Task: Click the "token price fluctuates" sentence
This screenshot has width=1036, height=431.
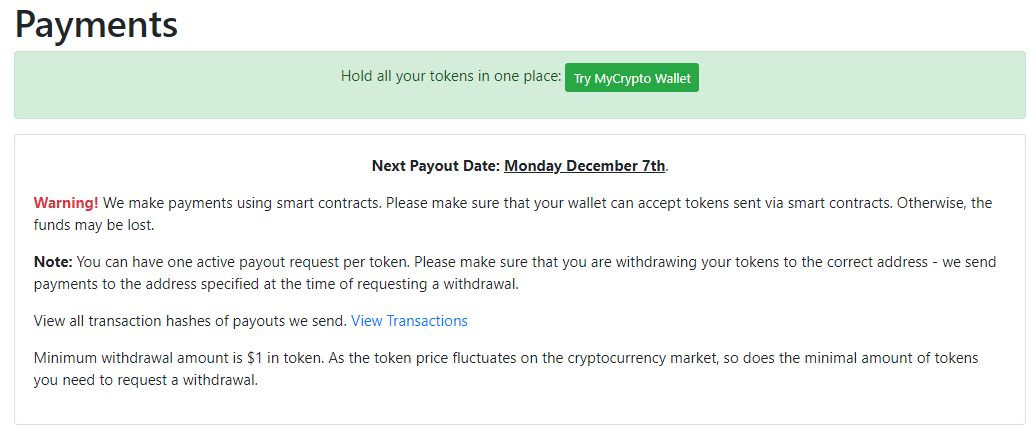Action: [520, 357]
